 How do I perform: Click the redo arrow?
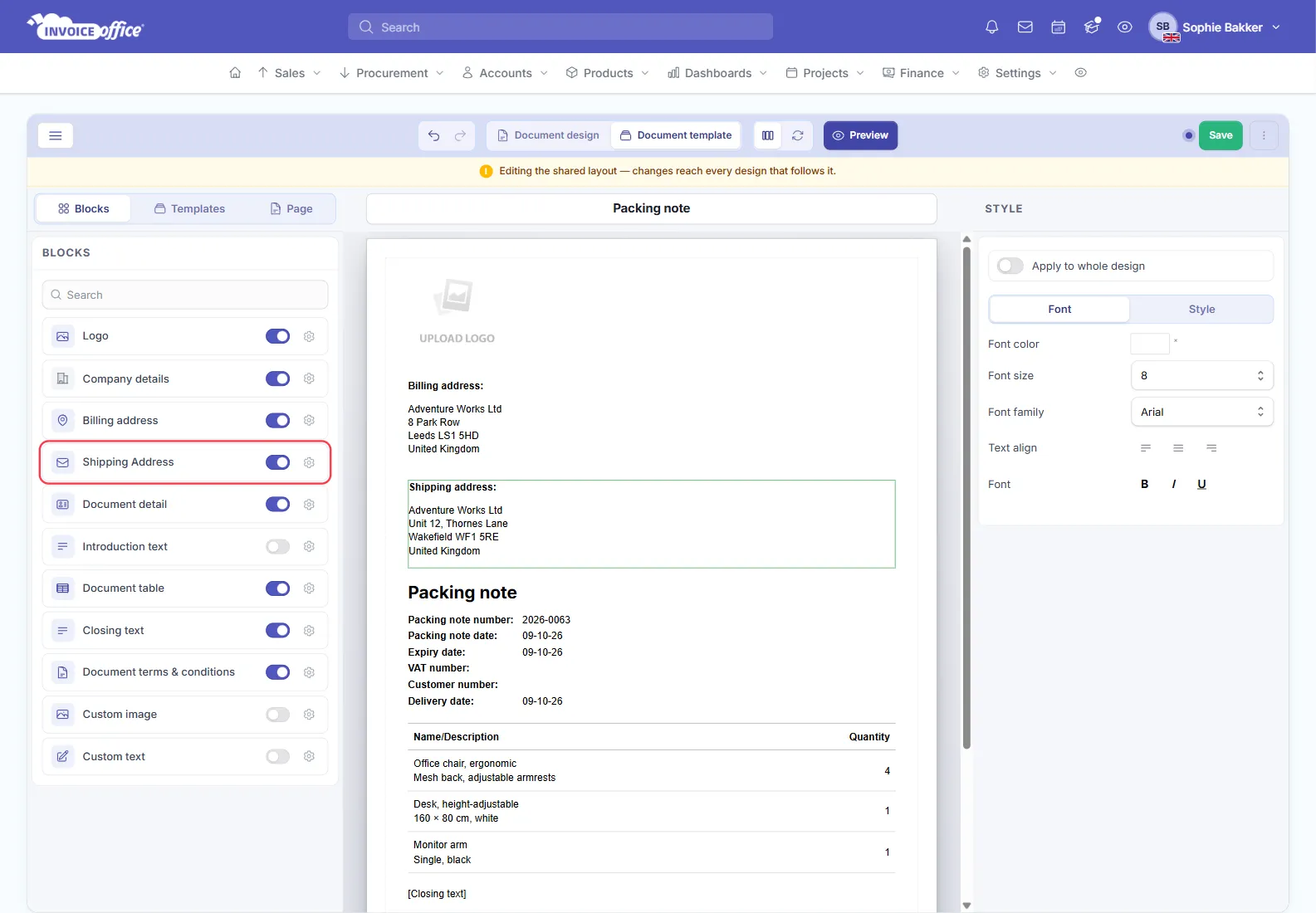point(460,135)
